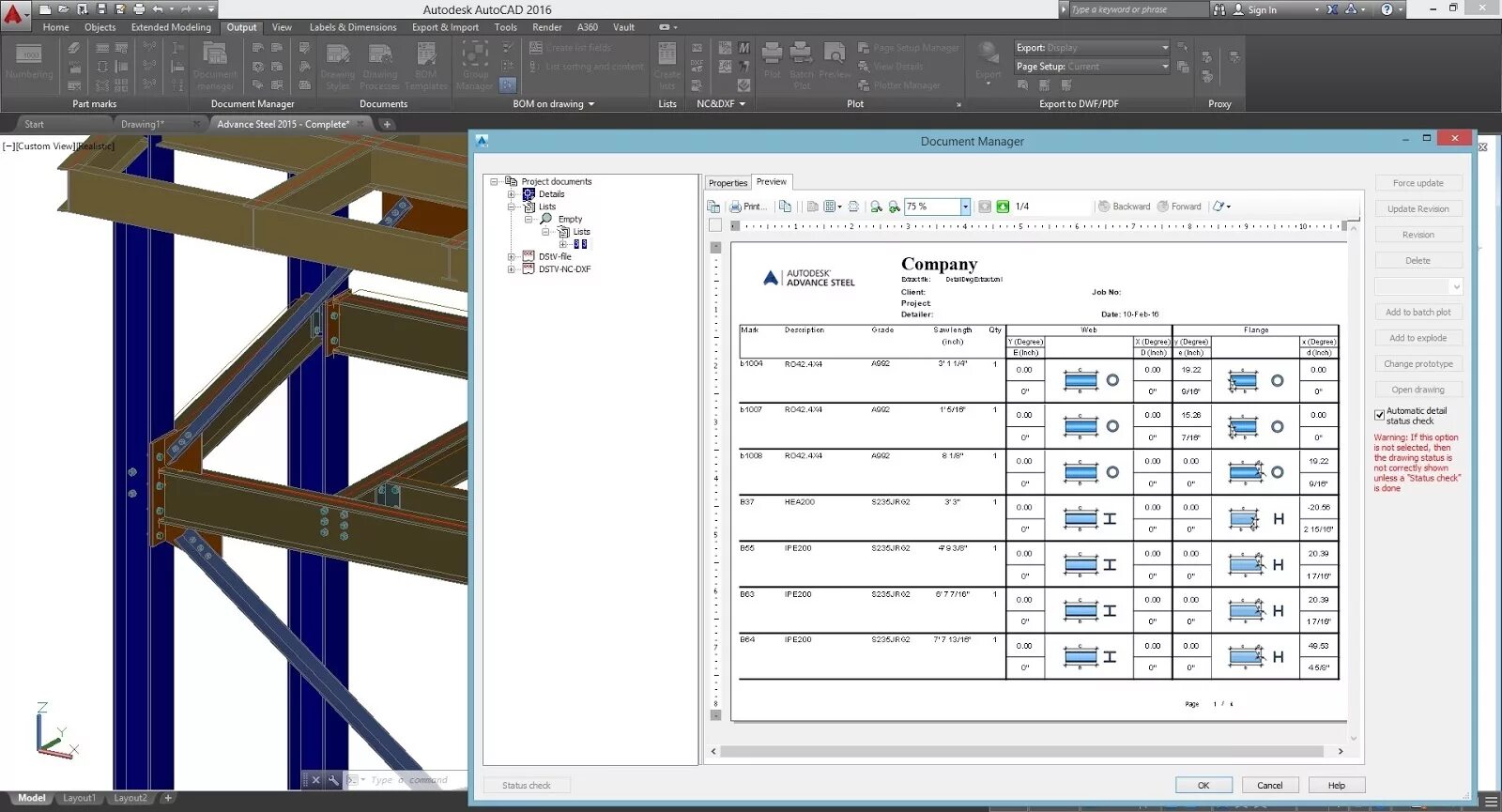Click the Group Manager ribbon icon
This screenshot has height=812, width=1502.
pos(475,65)
